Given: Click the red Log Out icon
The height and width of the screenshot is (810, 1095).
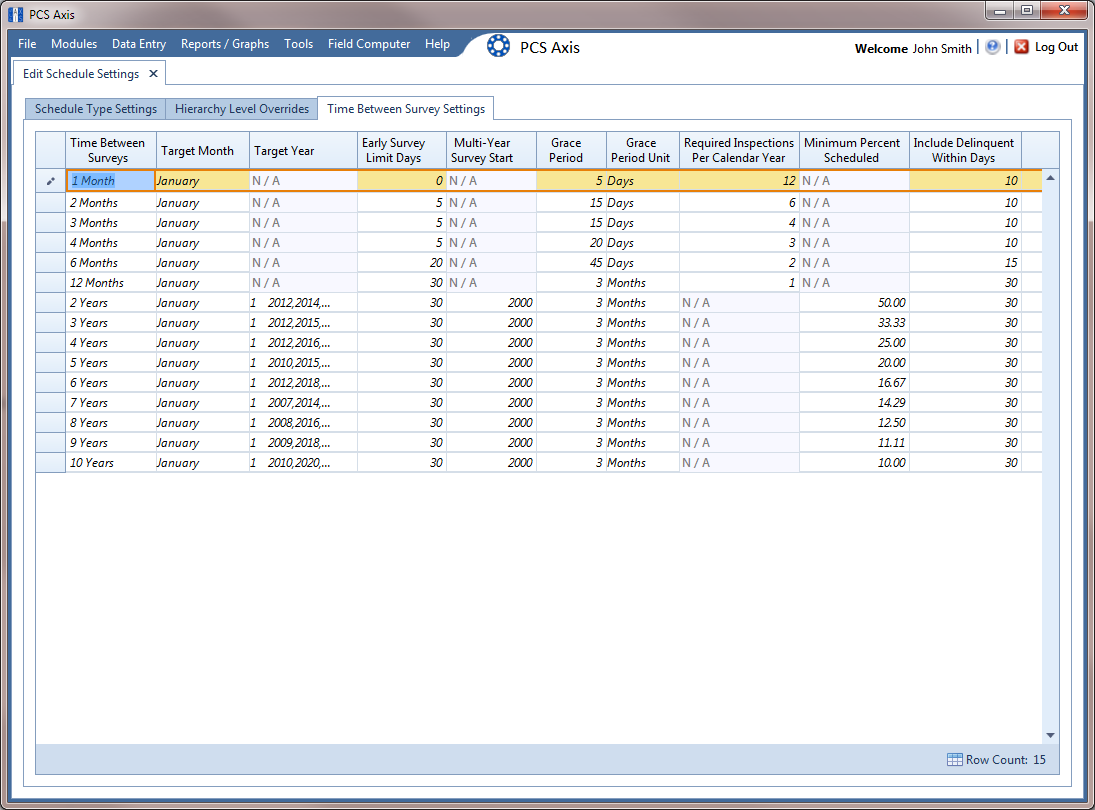Looking at the screenshot, I should click(x=1021, y=47).
